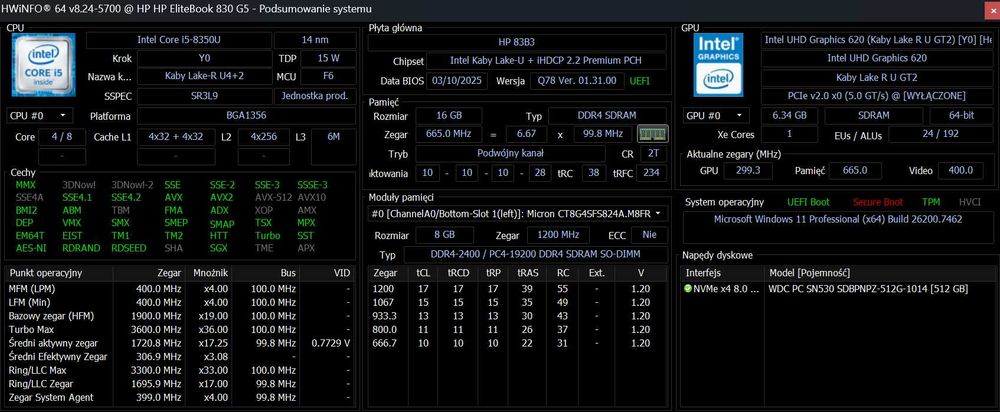Select the 'Turbo Max' operating point row
The height and width of the screenshot is (412, 1000).
pos(180,330)
